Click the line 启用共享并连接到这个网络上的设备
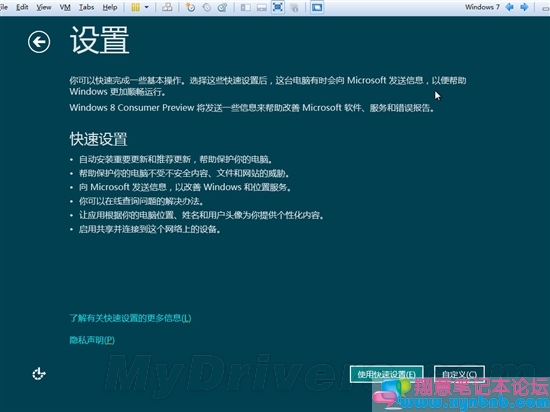This screenshot has width=550, height=412. coord(149,229)
